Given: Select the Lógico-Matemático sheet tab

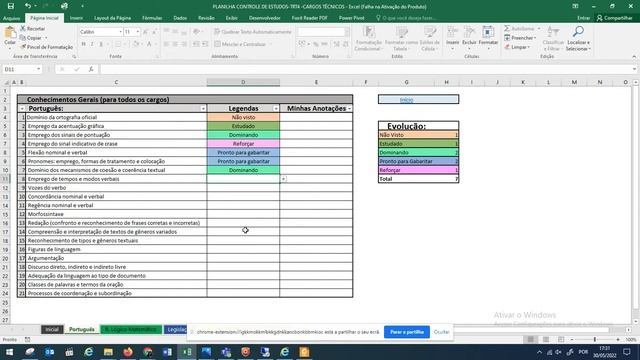Looking at the screenshot, I should pos(131,329).
